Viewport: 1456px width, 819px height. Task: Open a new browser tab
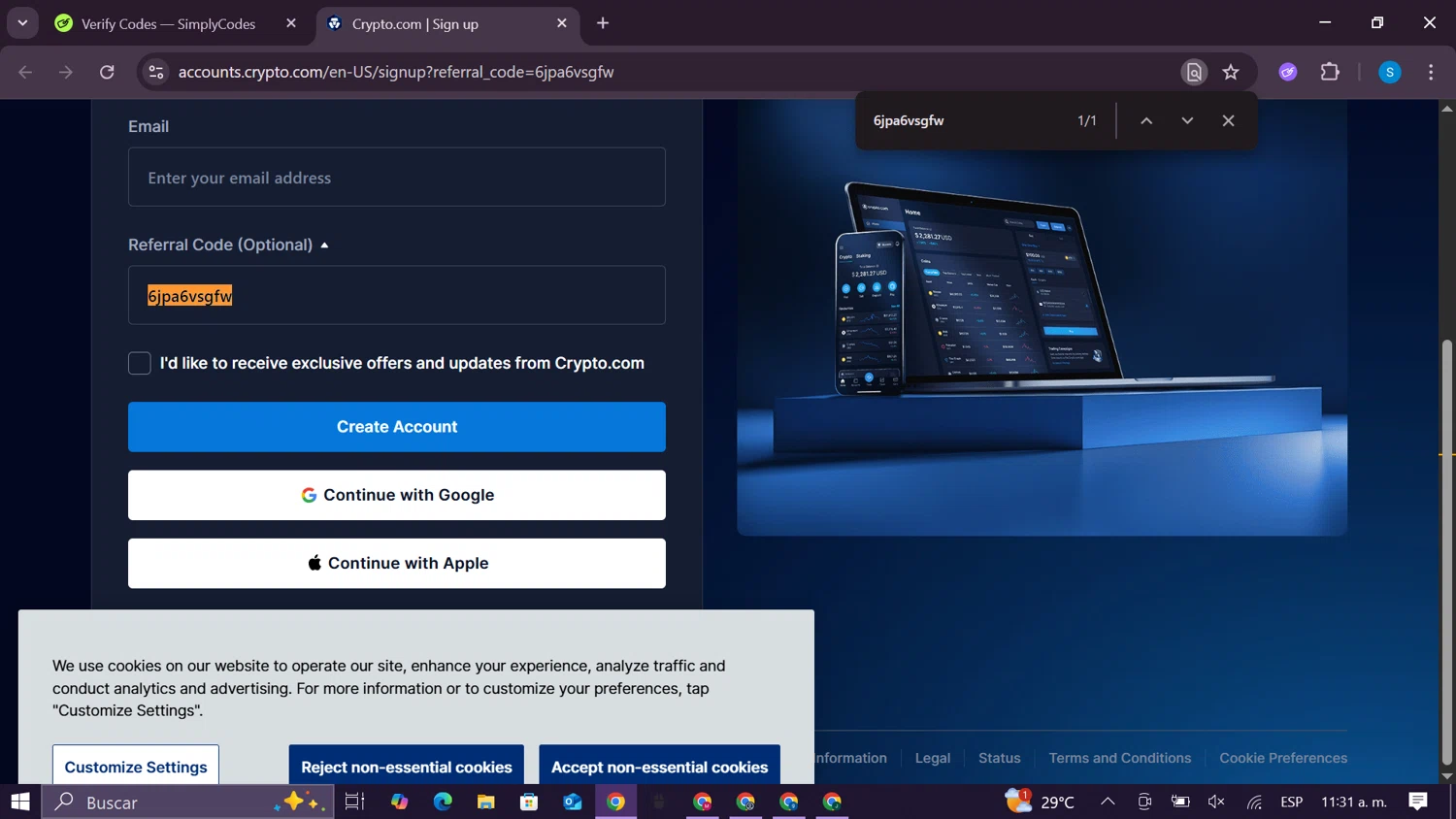pyautogui.click(x=603, y=23)
